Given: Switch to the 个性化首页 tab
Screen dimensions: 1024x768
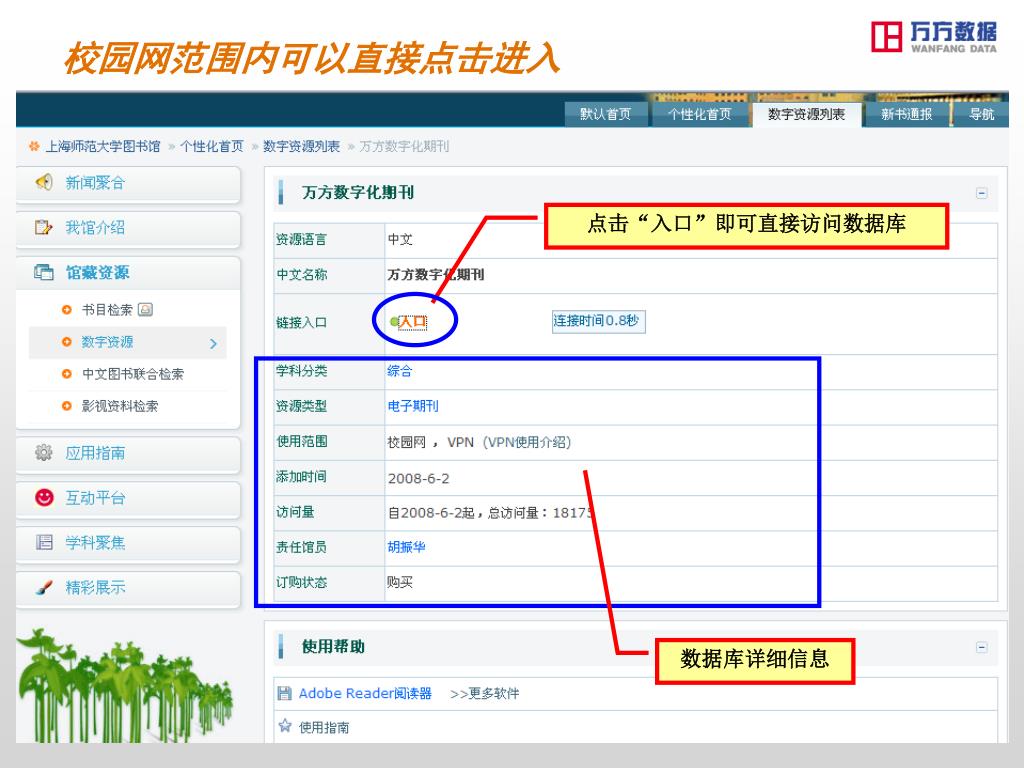Looking at the screenshot, I should [x=699, y=114].
